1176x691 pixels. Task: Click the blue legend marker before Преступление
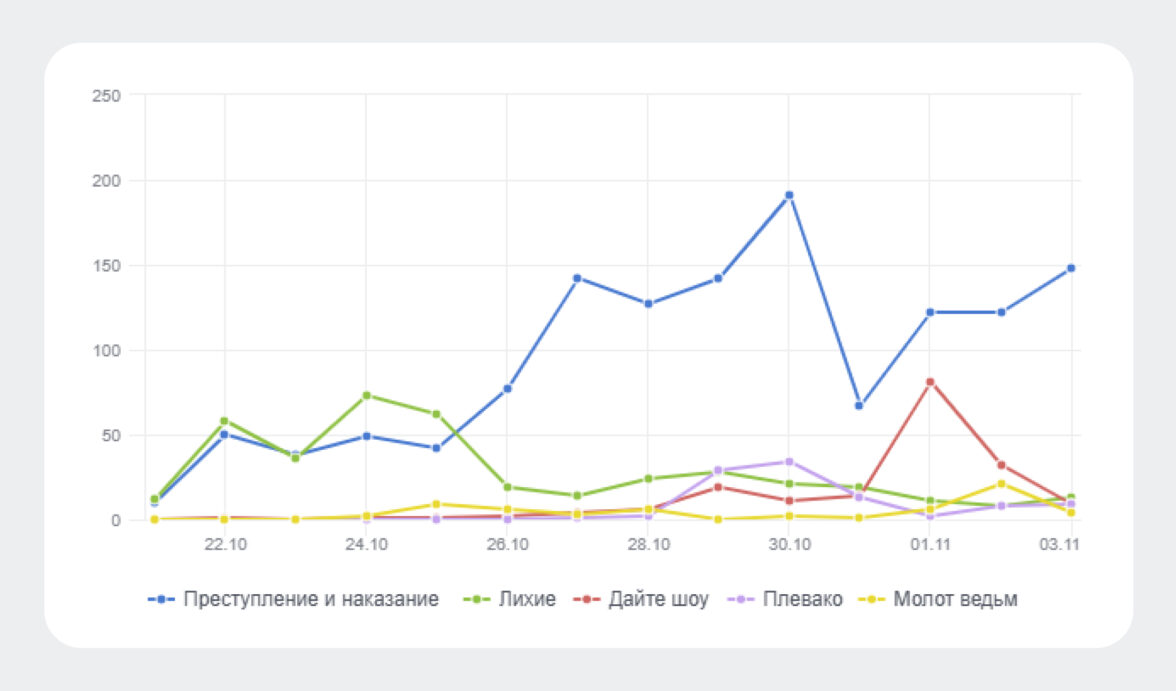click(x=162, y=600)
